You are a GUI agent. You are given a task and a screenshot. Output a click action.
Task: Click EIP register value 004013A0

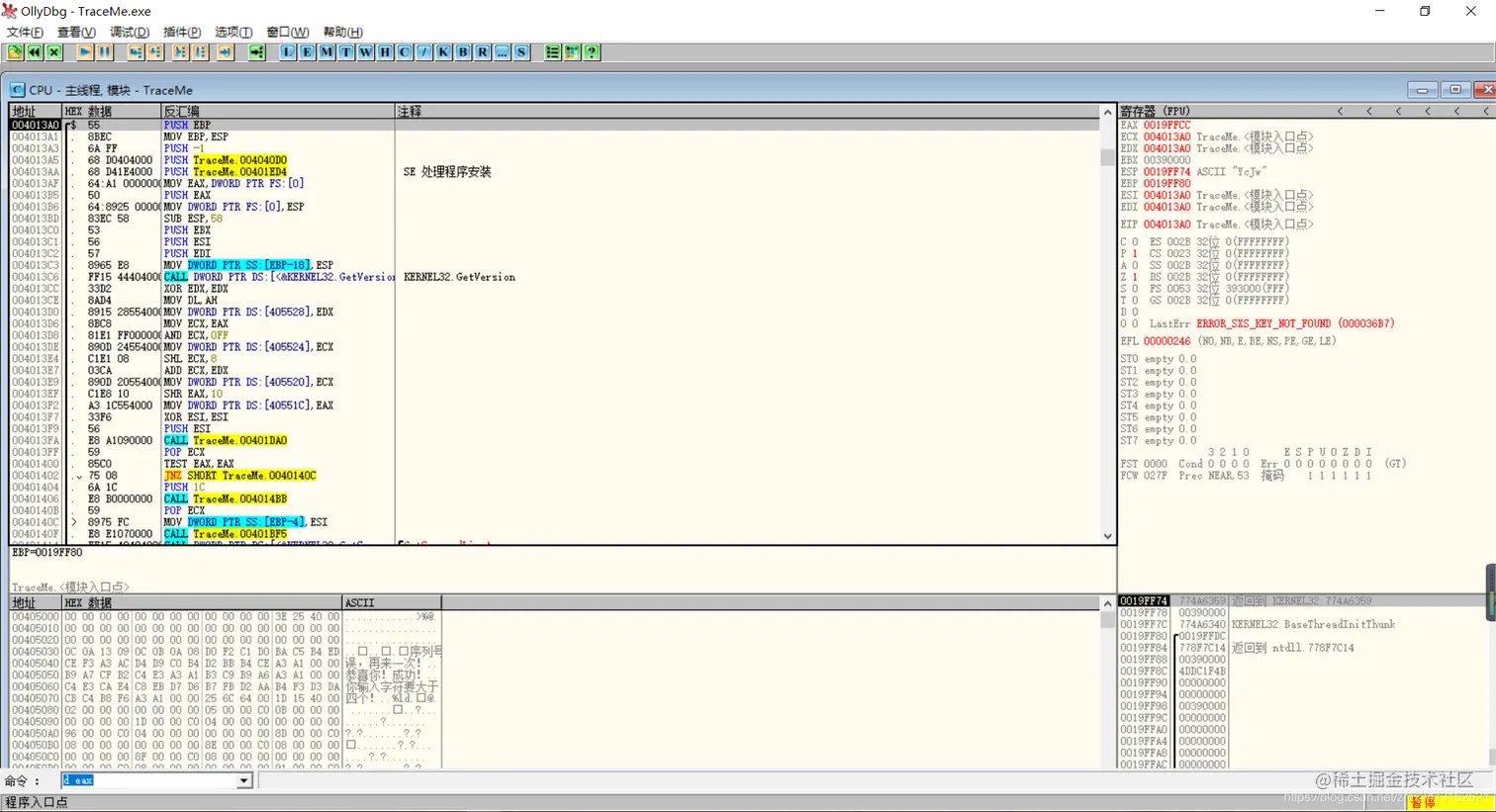point(1168,225)
